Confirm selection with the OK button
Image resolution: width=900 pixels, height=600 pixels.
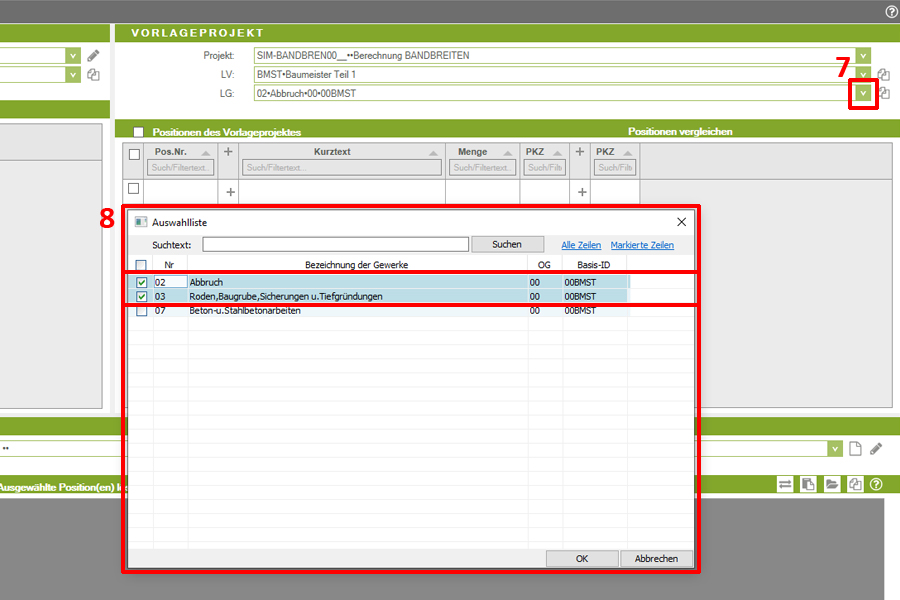582,559
